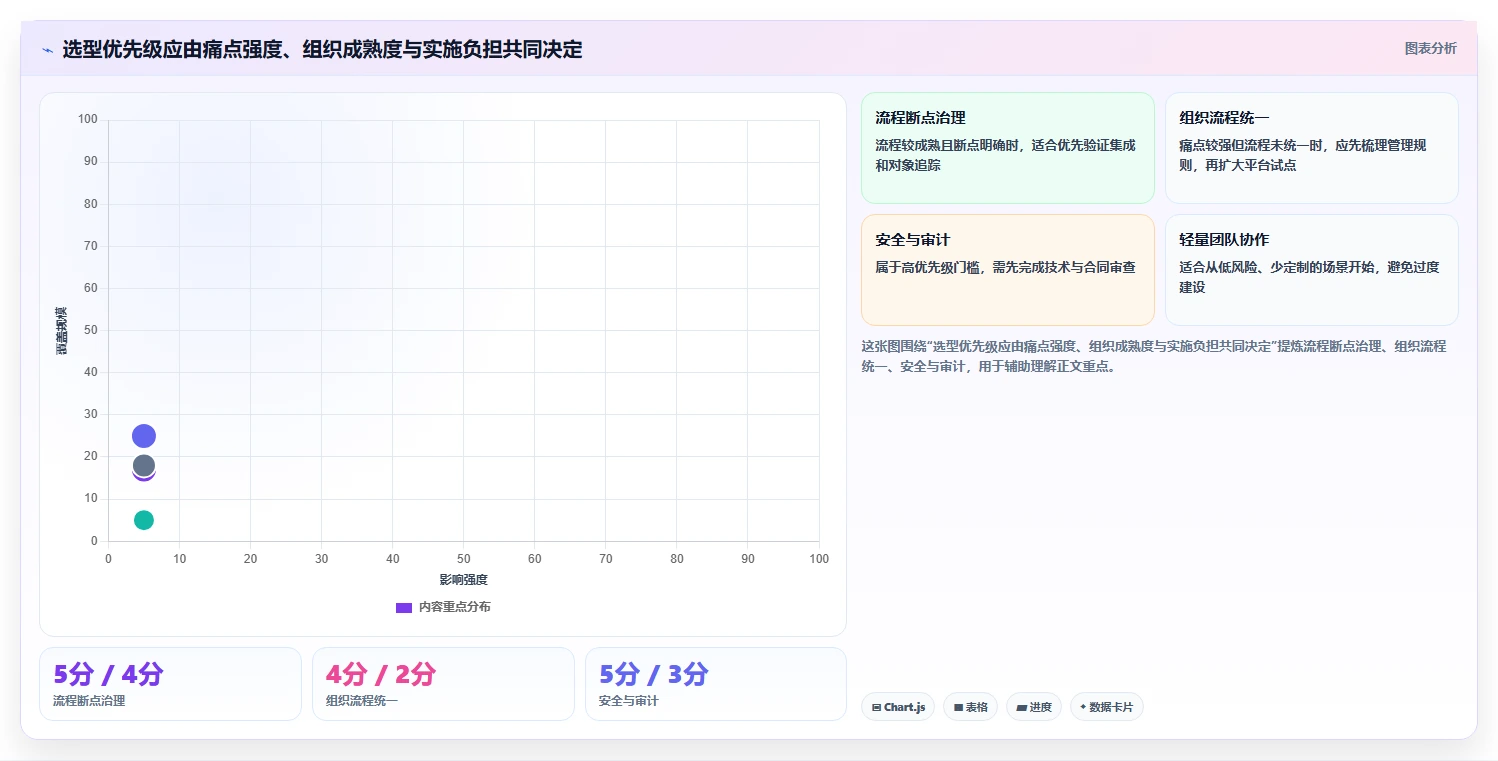This screenshot has height=761, width=1498.
Task: Click the 进度 tag
Action: 1034,707
